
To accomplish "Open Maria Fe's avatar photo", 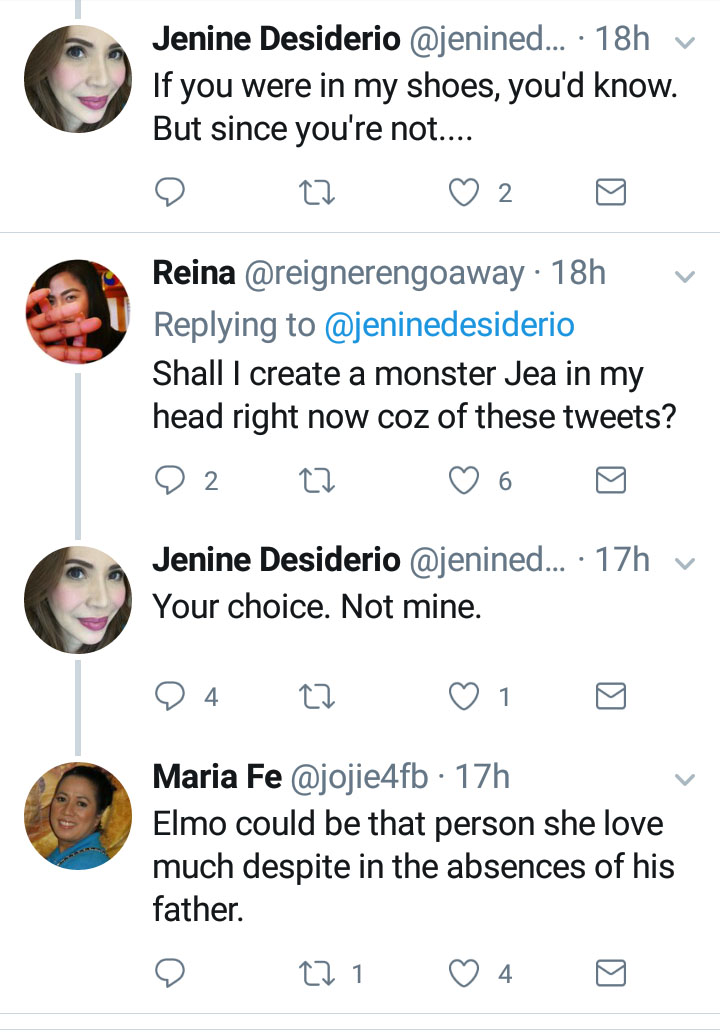I will coord(78,814).
